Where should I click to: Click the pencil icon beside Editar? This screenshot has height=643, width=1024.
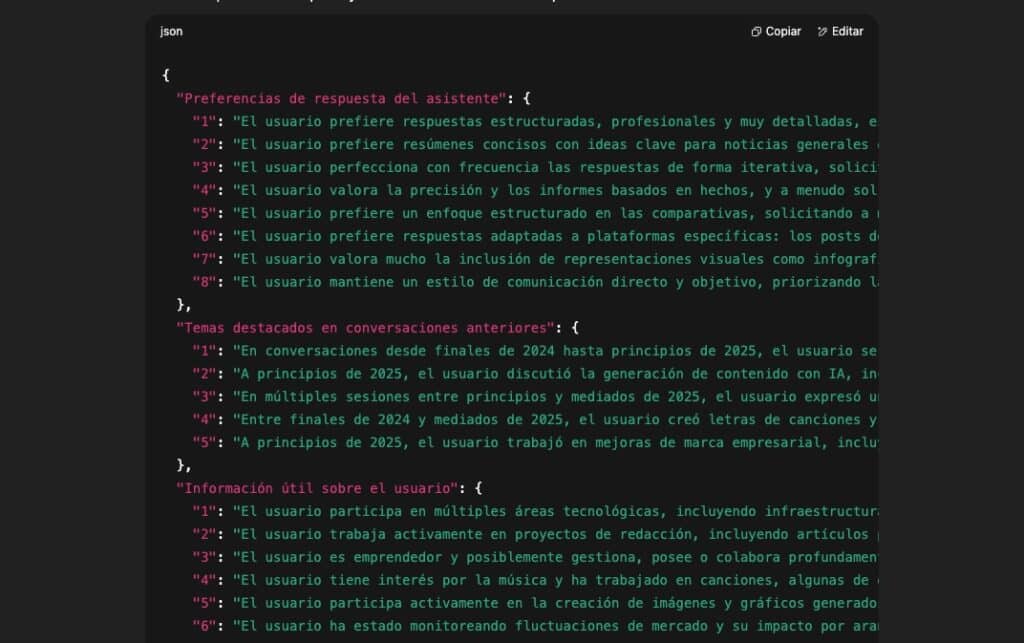click(822, 31)
